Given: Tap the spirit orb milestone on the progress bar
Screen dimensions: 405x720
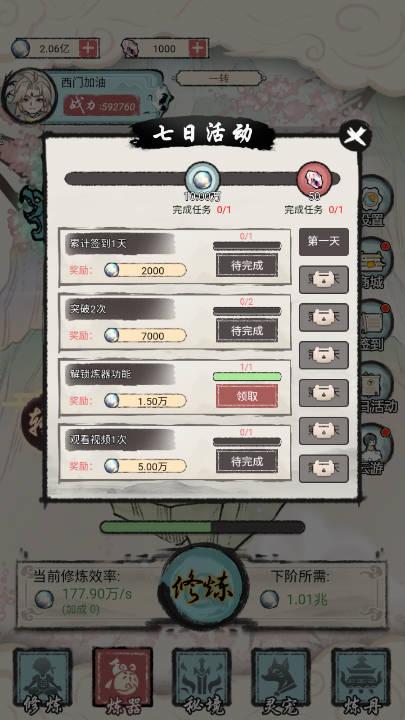Looking at the screenshot, I should (x=202, y=179).
